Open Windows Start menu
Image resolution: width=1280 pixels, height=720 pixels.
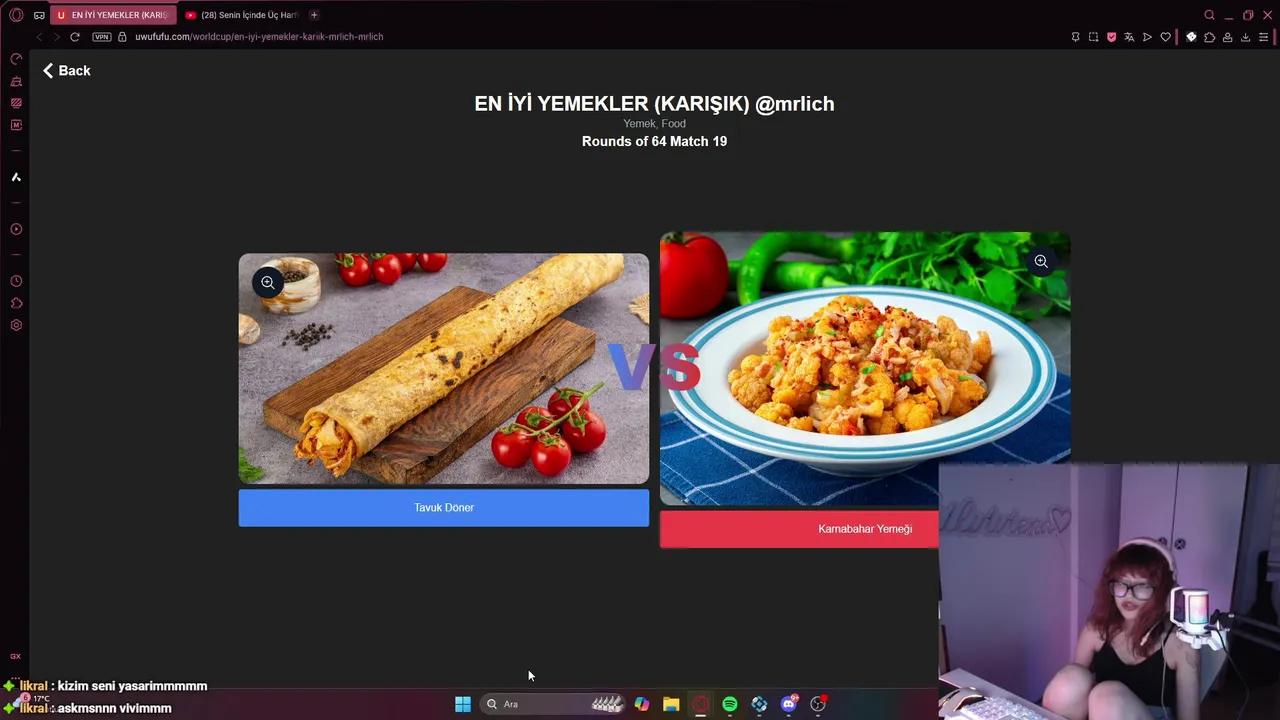point(463,704)
